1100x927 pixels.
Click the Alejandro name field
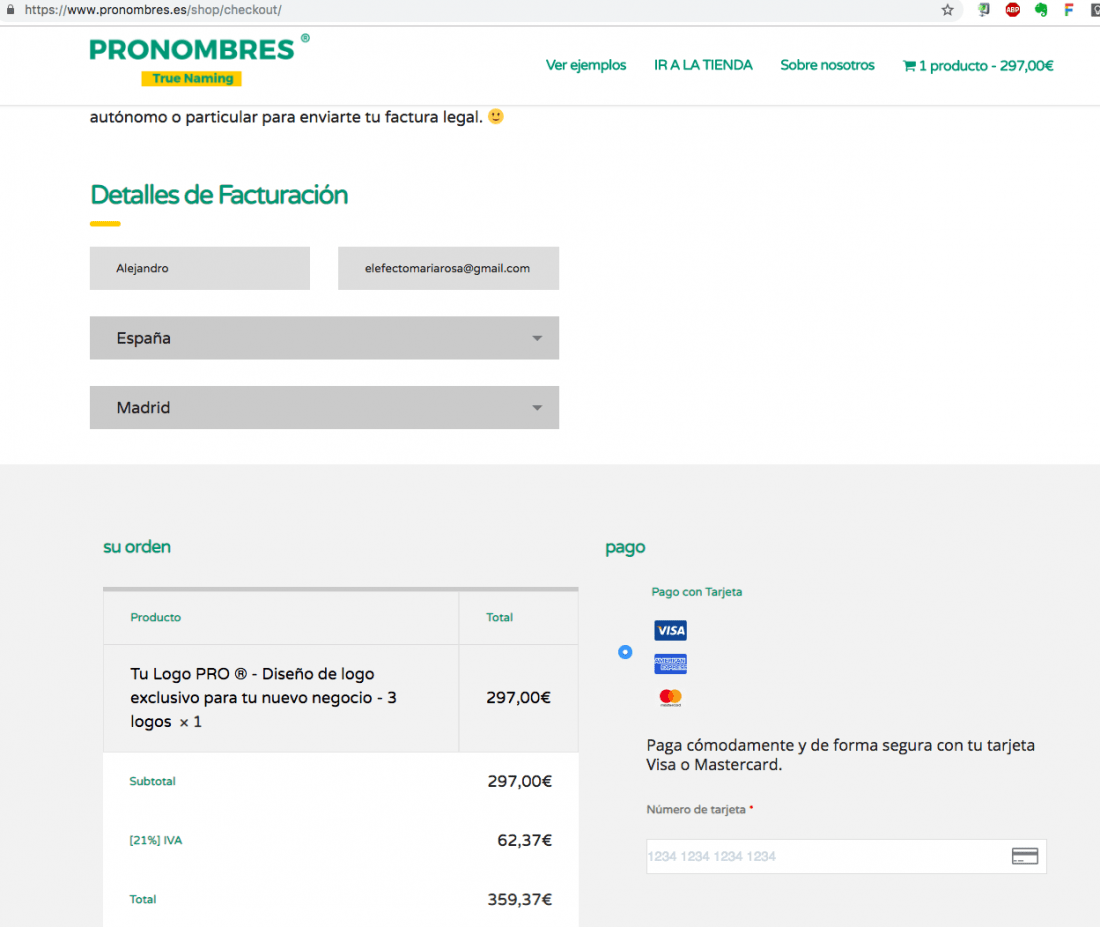[x=200, y=268]
